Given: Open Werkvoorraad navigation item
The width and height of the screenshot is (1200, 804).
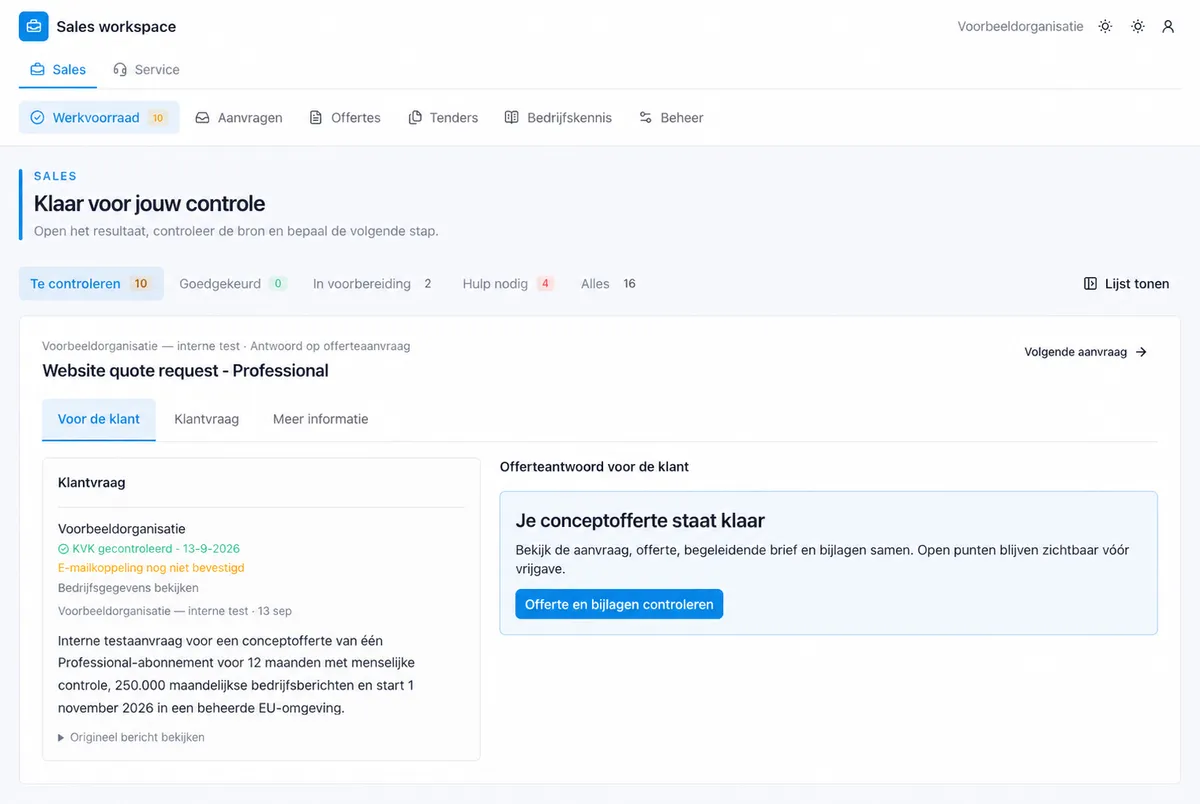Looking at the screenshot, I should 99,117.
